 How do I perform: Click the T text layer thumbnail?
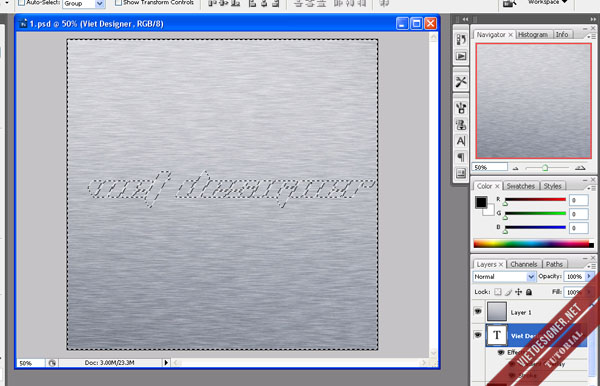(x=497, y=335)
